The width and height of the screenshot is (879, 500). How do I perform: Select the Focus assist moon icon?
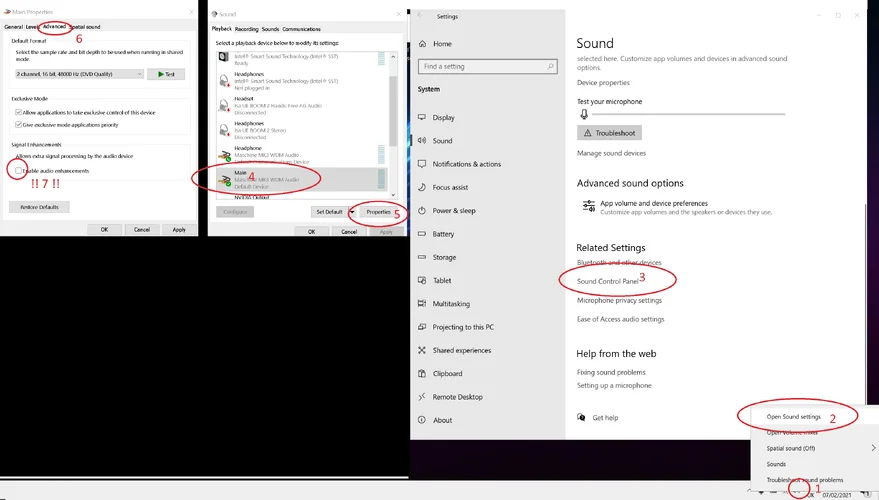click(422, 187)
